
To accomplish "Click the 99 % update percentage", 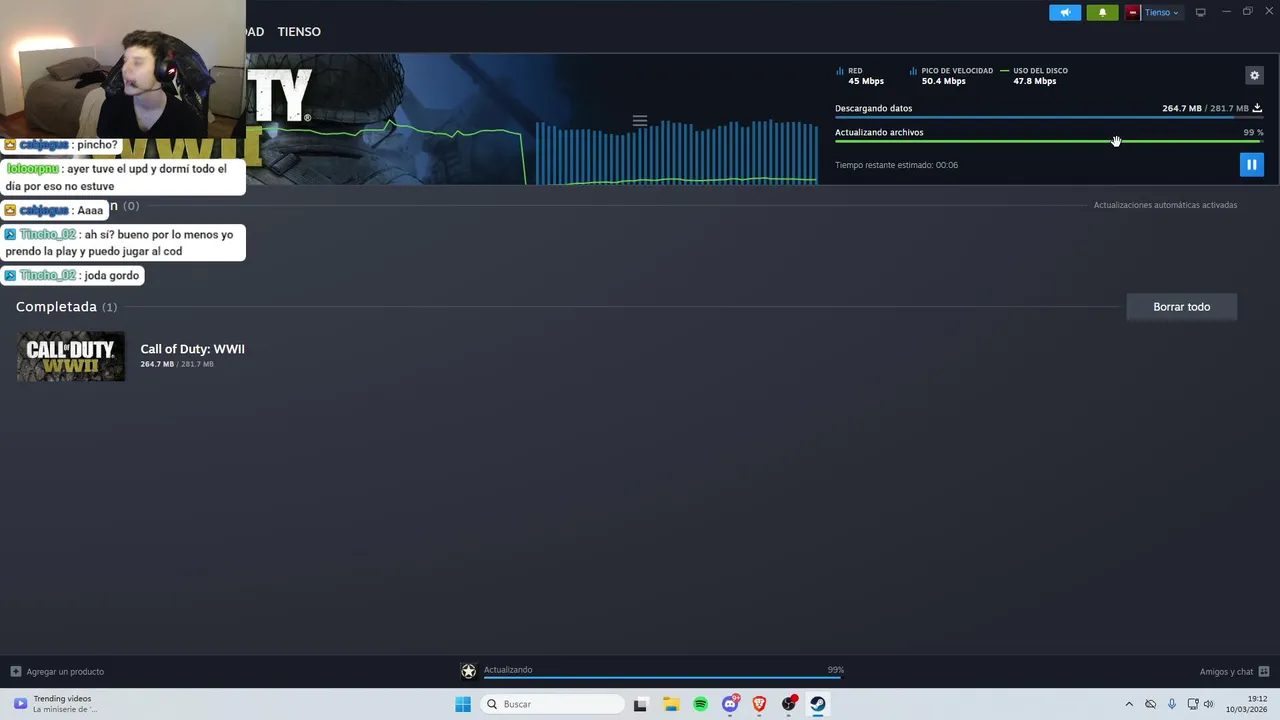I will (x=1253, y=132).
